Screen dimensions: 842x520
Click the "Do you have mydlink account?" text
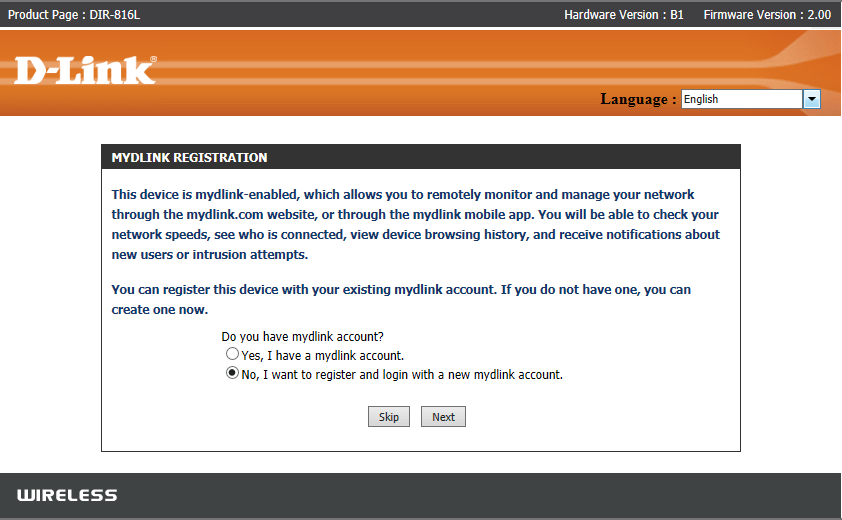302,337
